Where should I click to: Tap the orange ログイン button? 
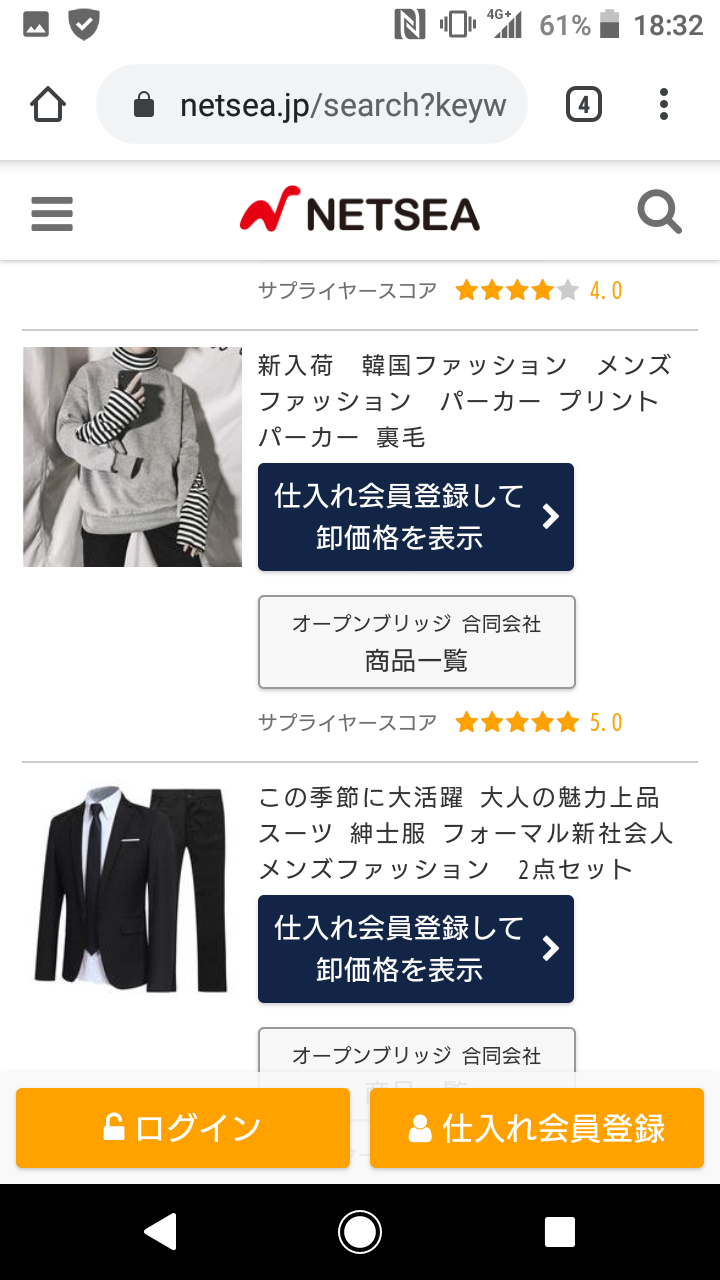[x=183, y=1128]
